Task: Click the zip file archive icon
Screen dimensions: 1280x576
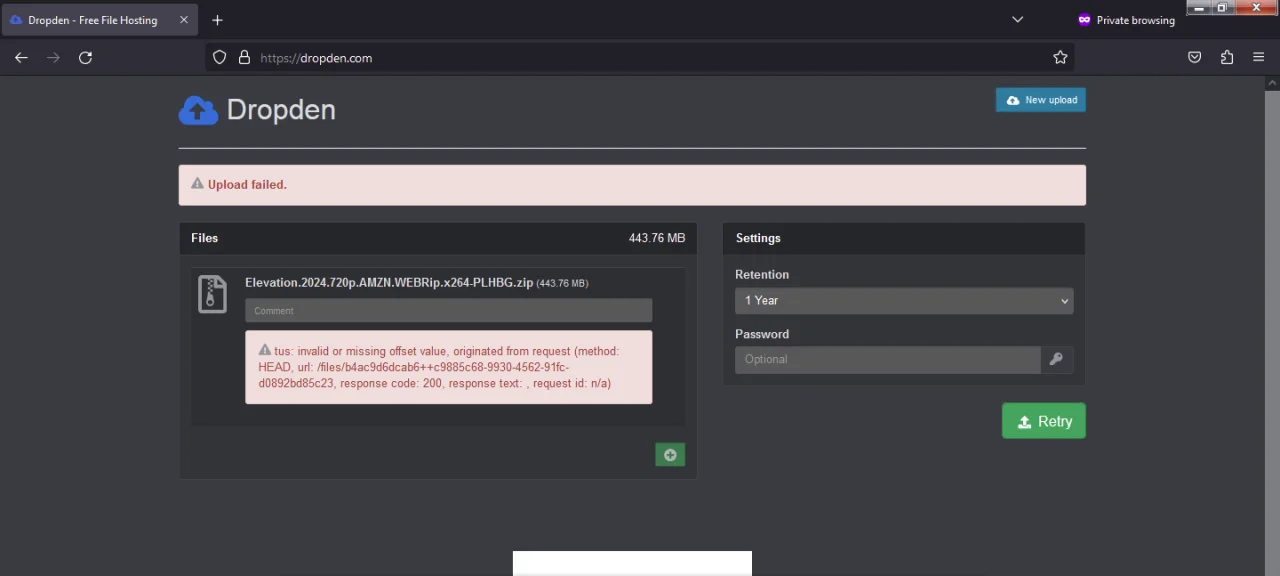Action: (212, 294)
